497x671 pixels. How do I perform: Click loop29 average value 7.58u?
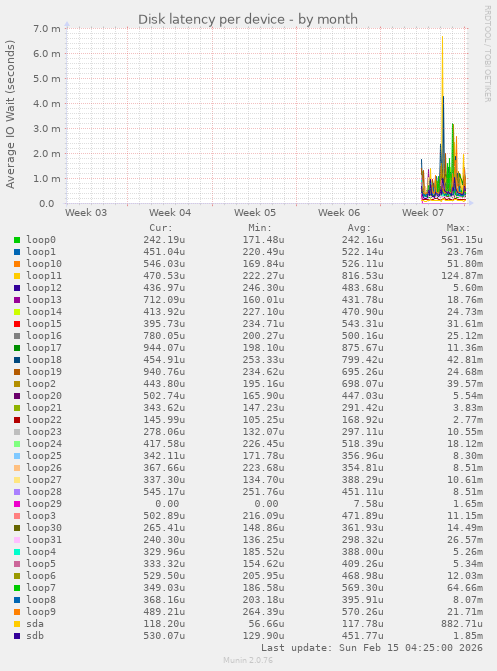[369, 504]
